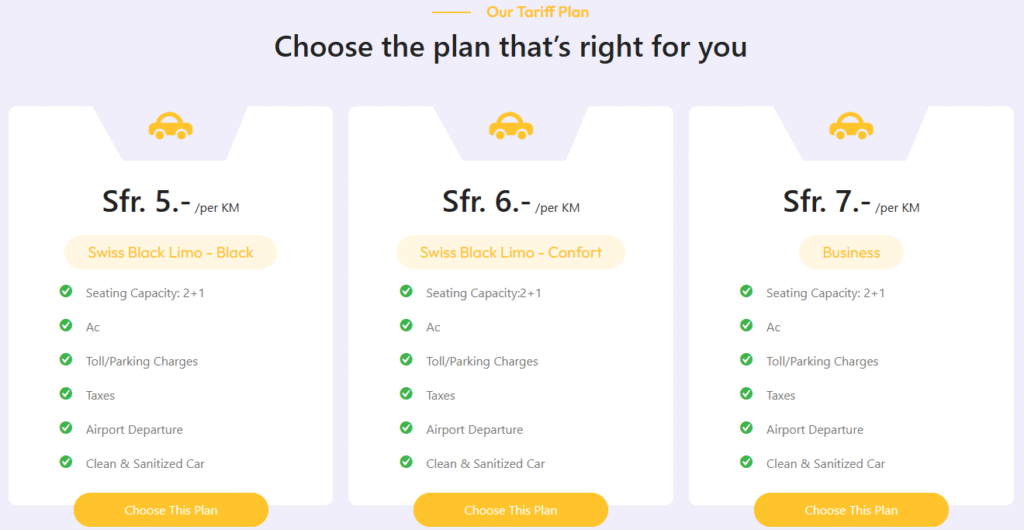Click the taxi icon above Sfr. 7.- plan

coord(851,126)
